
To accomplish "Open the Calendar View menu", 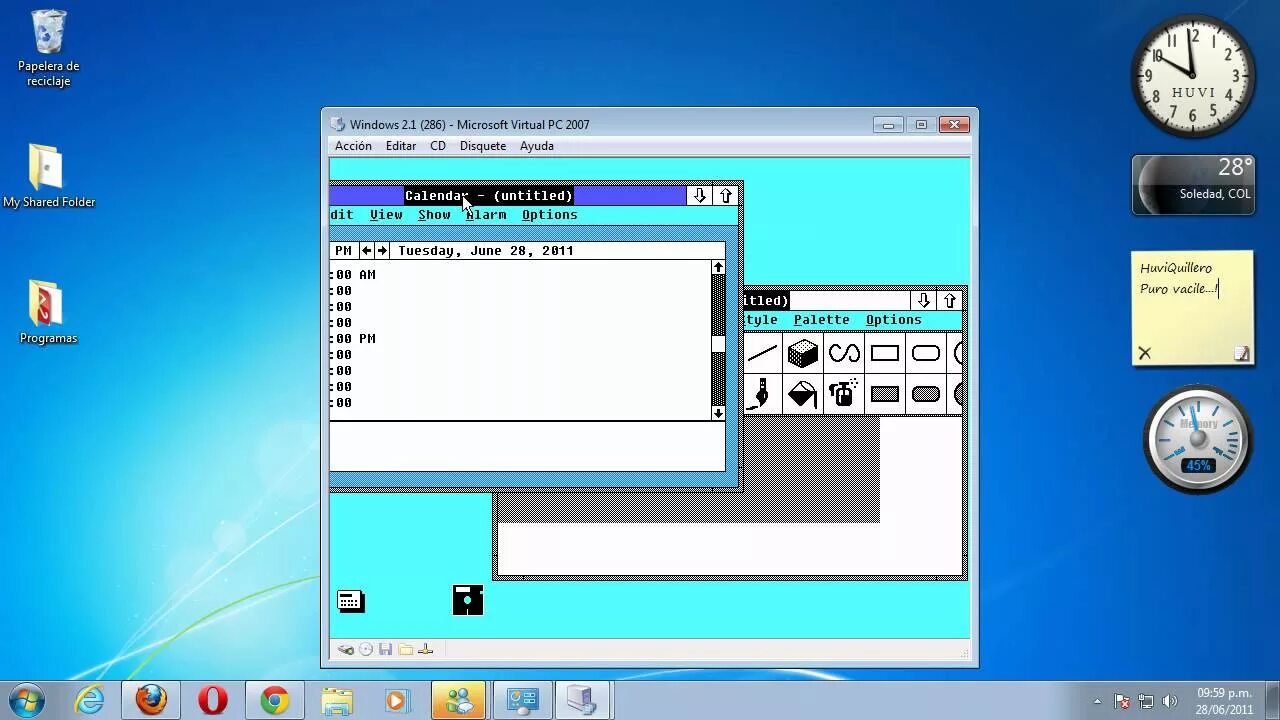I will 386,215.
